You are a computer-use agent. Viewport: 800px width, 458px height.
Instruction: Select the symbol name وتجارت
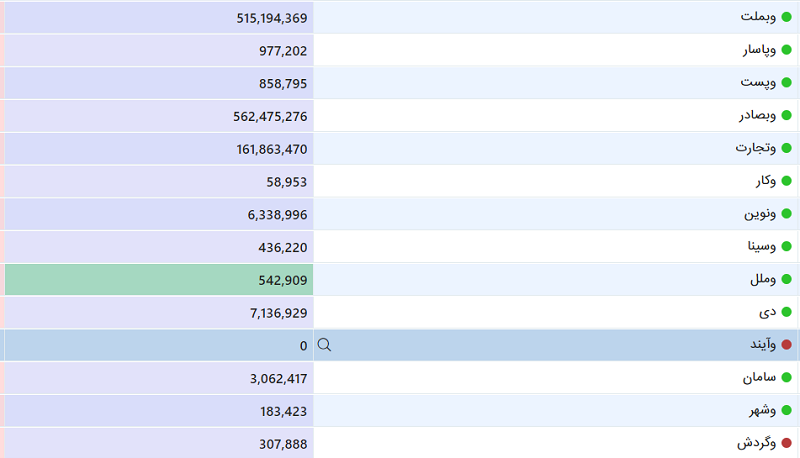(756, 148)
